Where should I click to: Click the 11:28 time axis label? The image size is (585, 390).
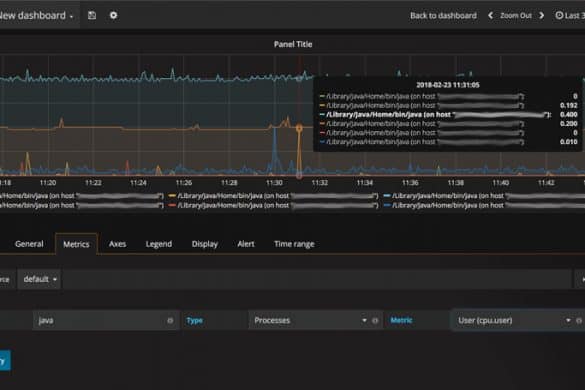(229, 182)
